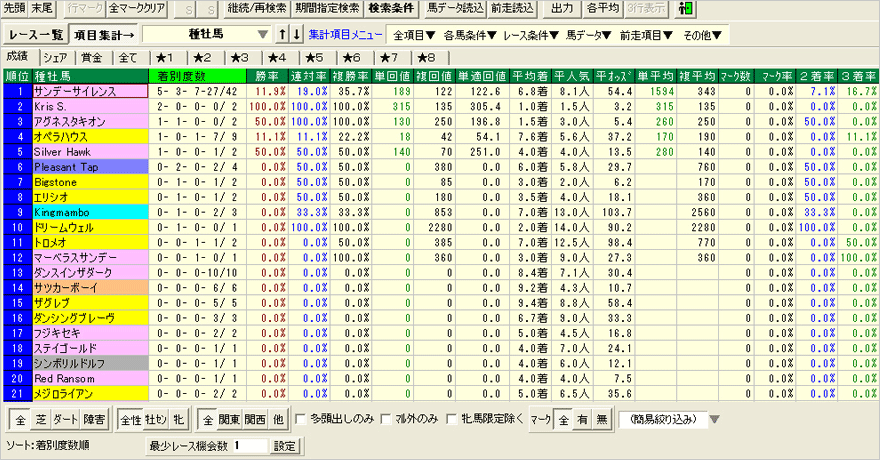This screenshot has width=880, height=460.
Task: Switch to the 賞金 tab
Action: tap(92, 58)
